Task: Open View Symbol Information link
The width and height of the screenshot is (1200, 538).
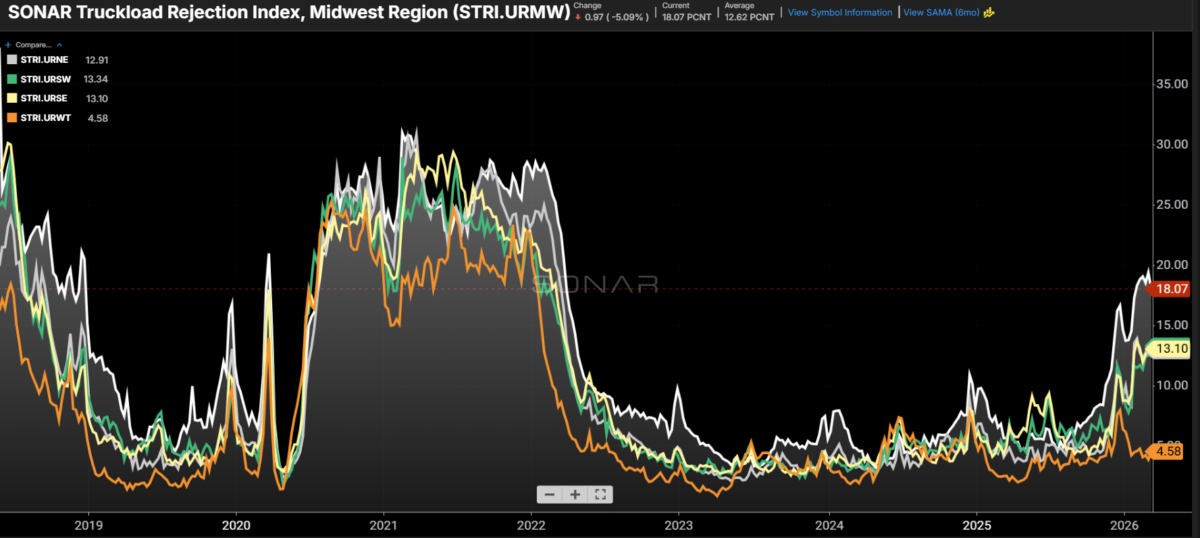Action: coord(840,13)
